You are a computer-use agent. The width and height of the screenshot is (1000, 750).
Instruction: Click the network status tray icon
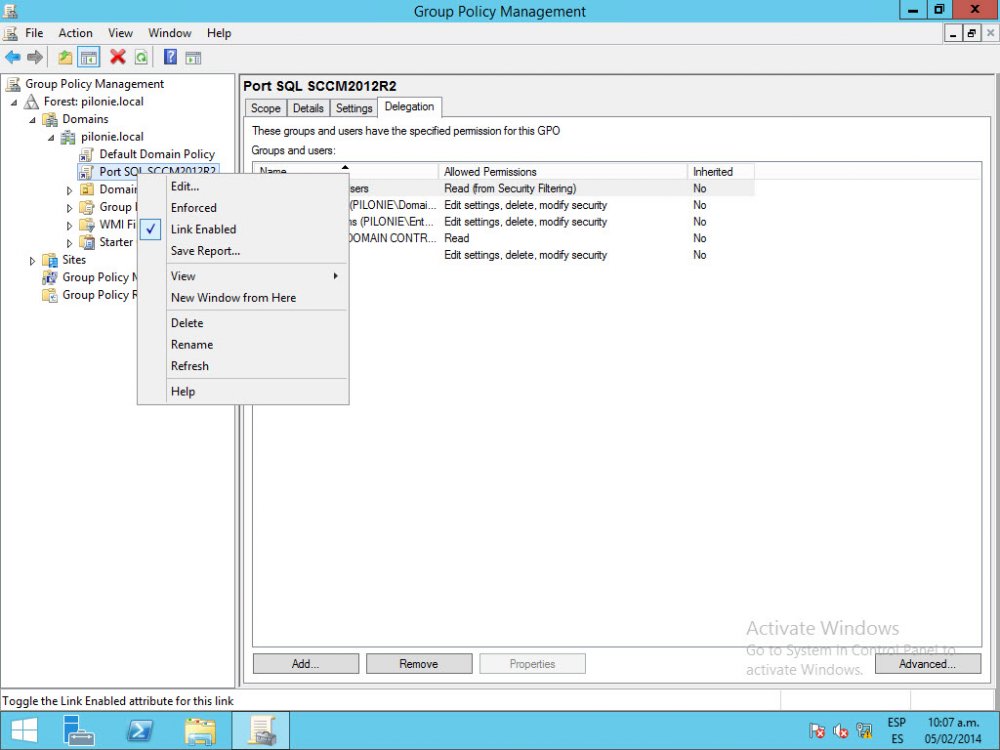coord(864,731)
